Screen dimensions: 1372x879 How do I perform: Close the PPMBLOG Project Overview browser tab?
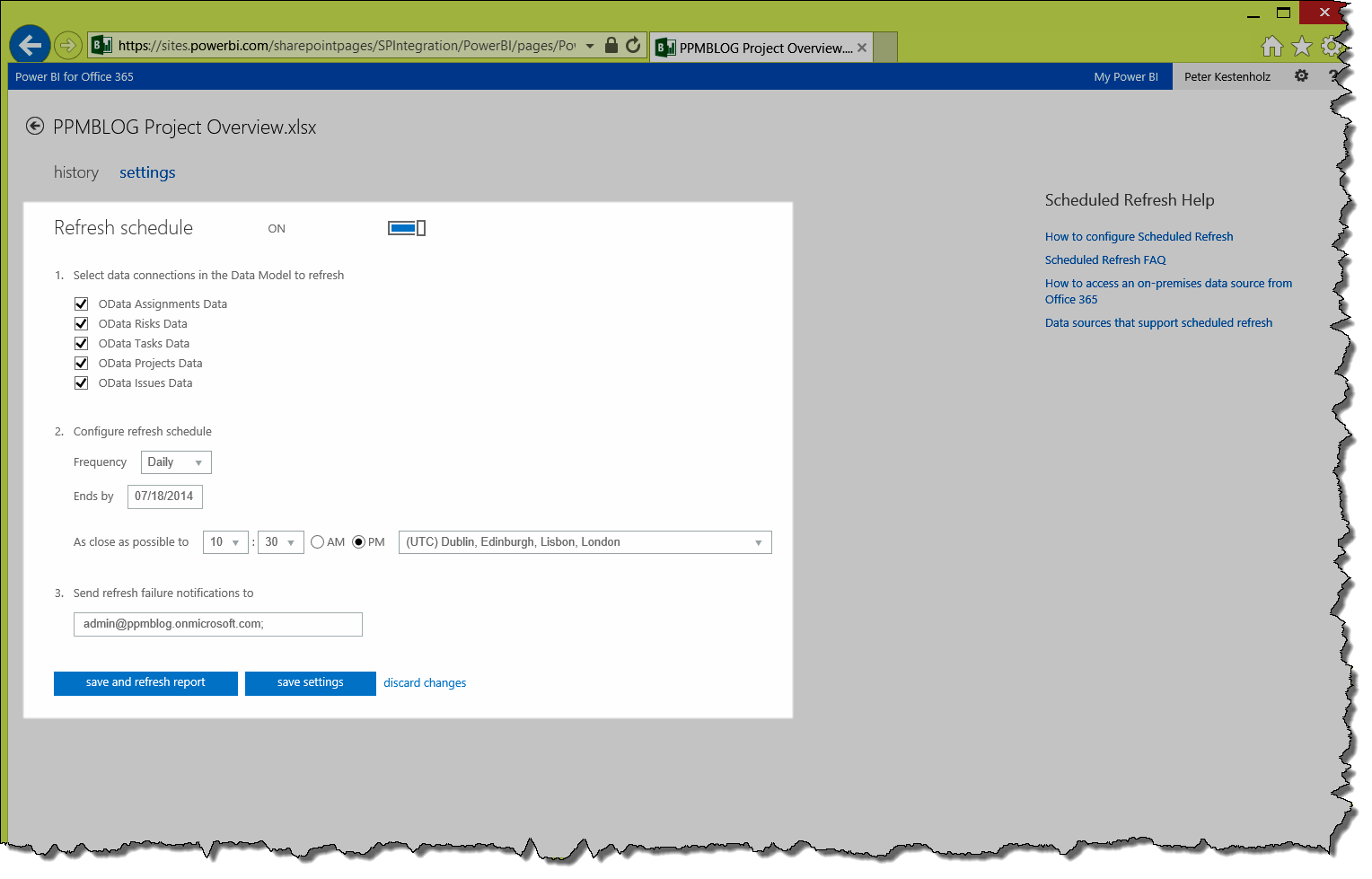862,48
